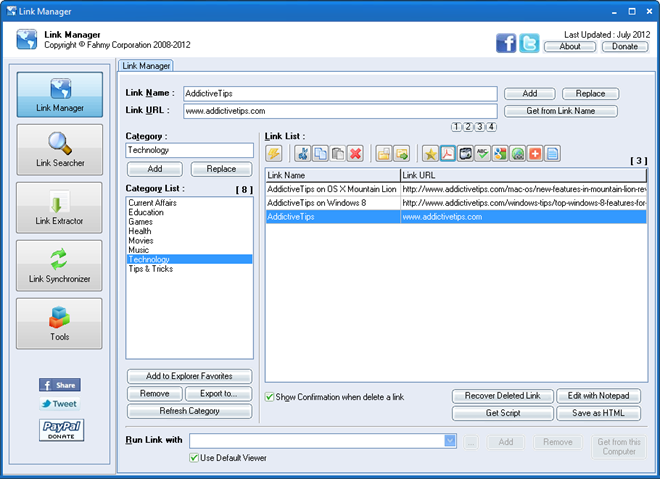Click the Save as HTML button
Screen dimensions: 660x479
[x=599, y=413]
